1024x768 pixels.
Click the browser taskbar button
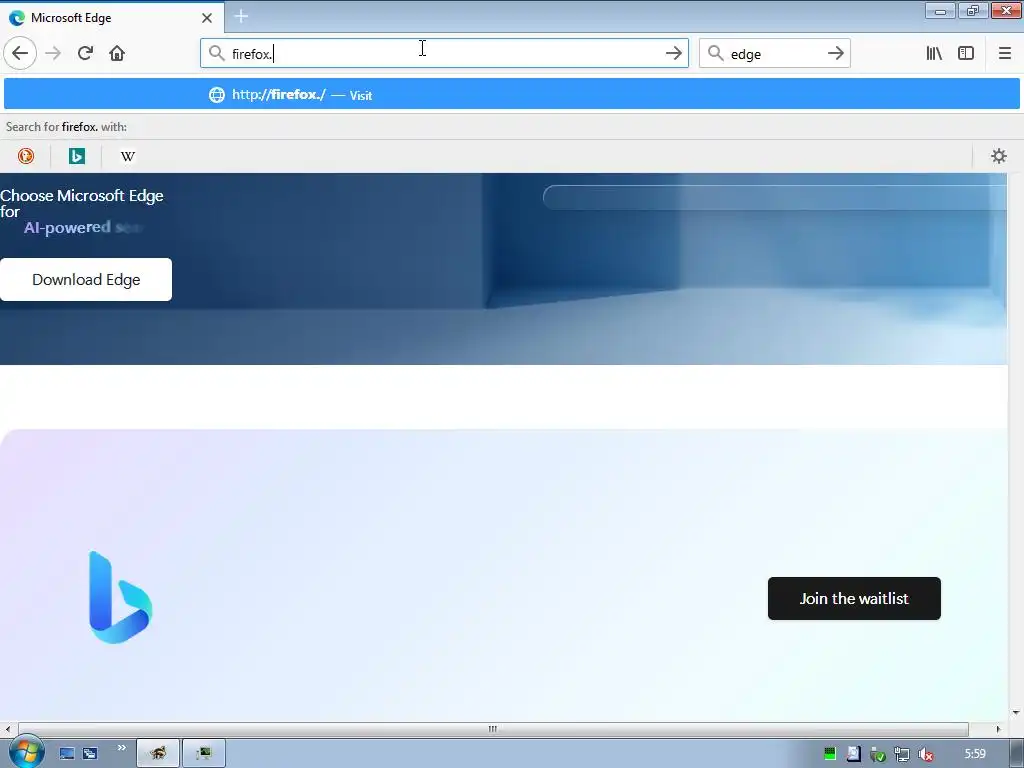click(x=157, y=754)
